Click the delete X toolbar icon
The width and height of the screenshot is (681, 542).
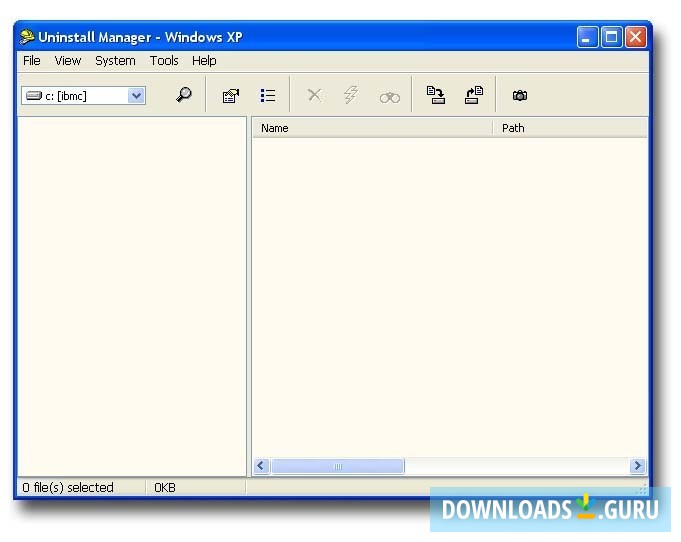[x=314, y=95]
